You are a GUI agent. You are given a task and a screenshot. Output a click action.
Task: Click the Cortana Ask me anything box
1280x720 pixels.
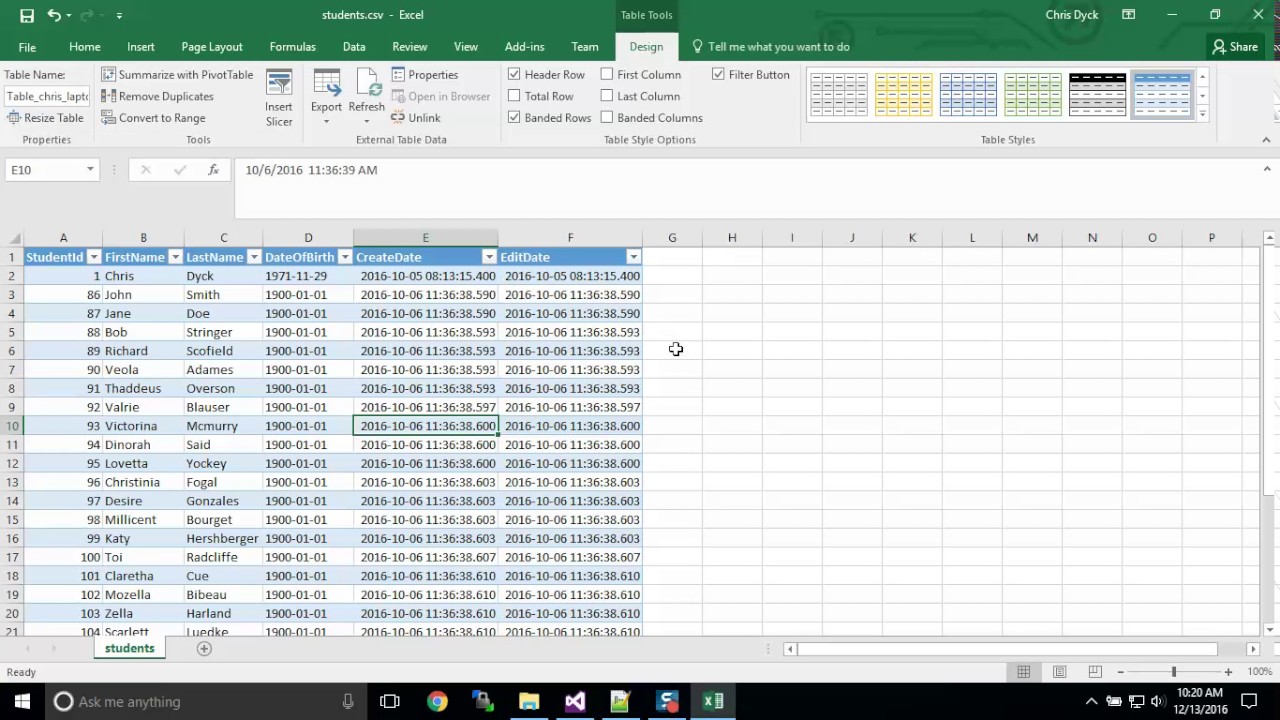point(205,702)
